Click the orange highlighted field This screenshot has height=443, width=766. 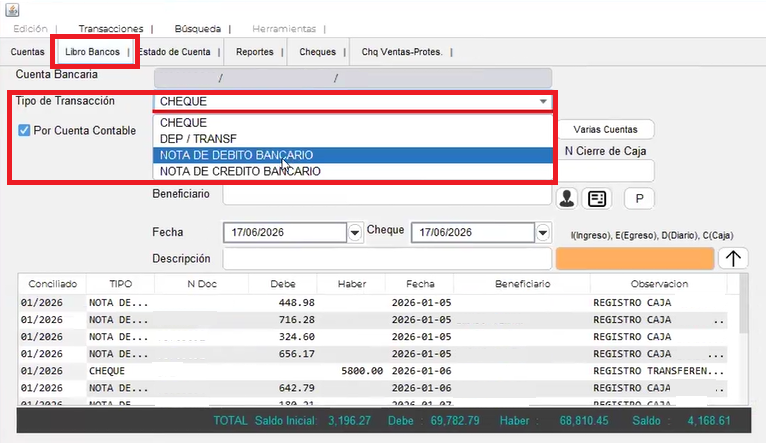(x=635, y=258)
